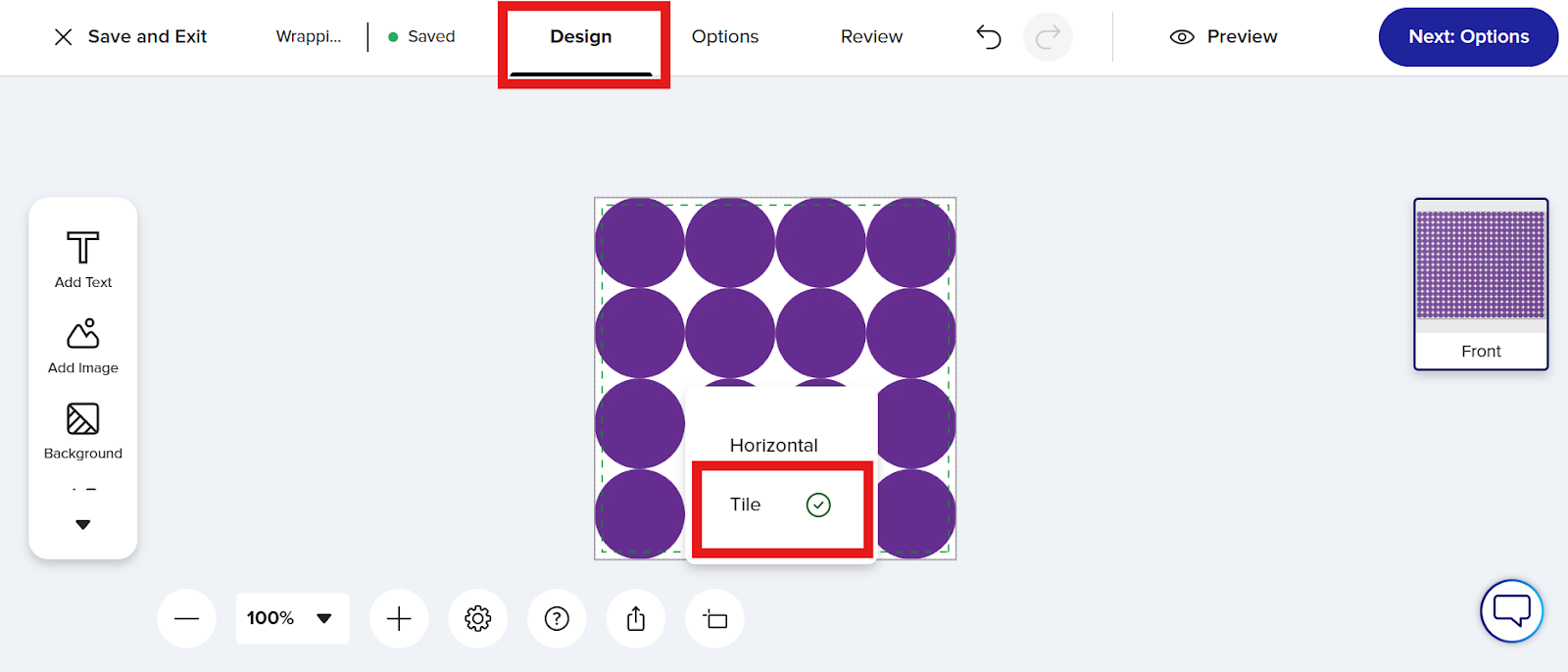Open the live chat bubble
The width and height of the screenshot is (1568, 672).
pos(1511,610)
